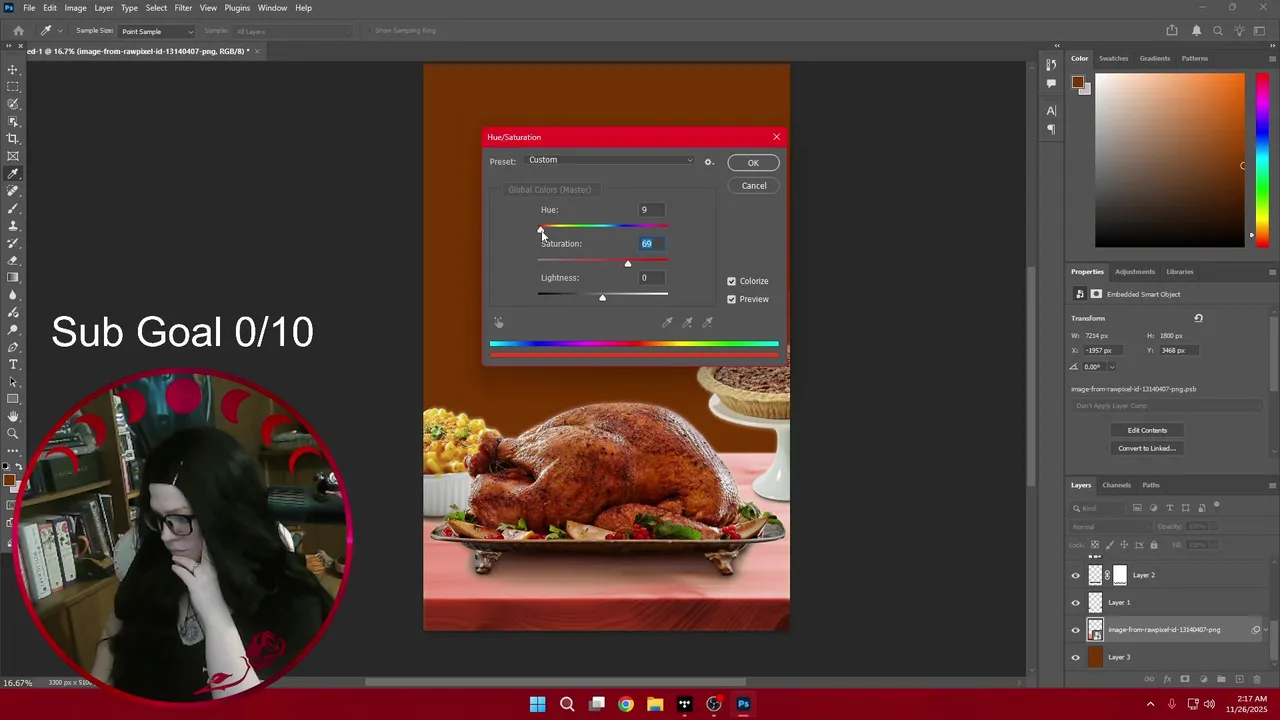The width and height of the screenshot is (1280, 720).
Task: Hide Layer 3 with its eye icon
Action: [1076, 657]
